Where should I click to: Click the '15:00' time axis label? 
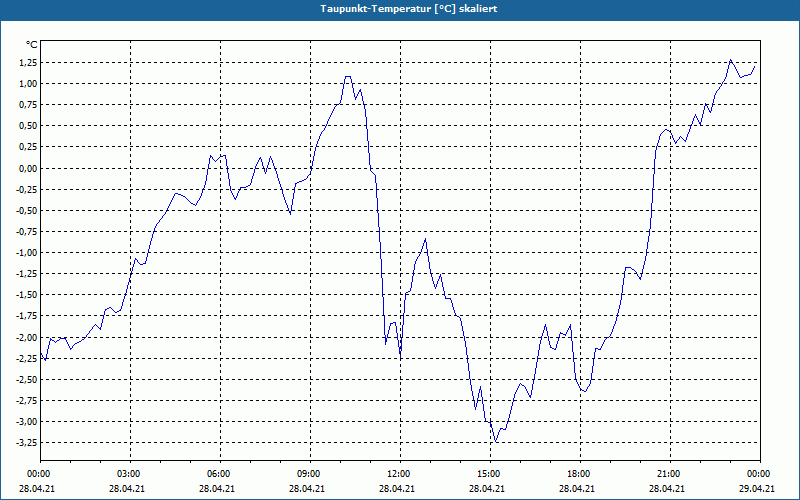490,473
